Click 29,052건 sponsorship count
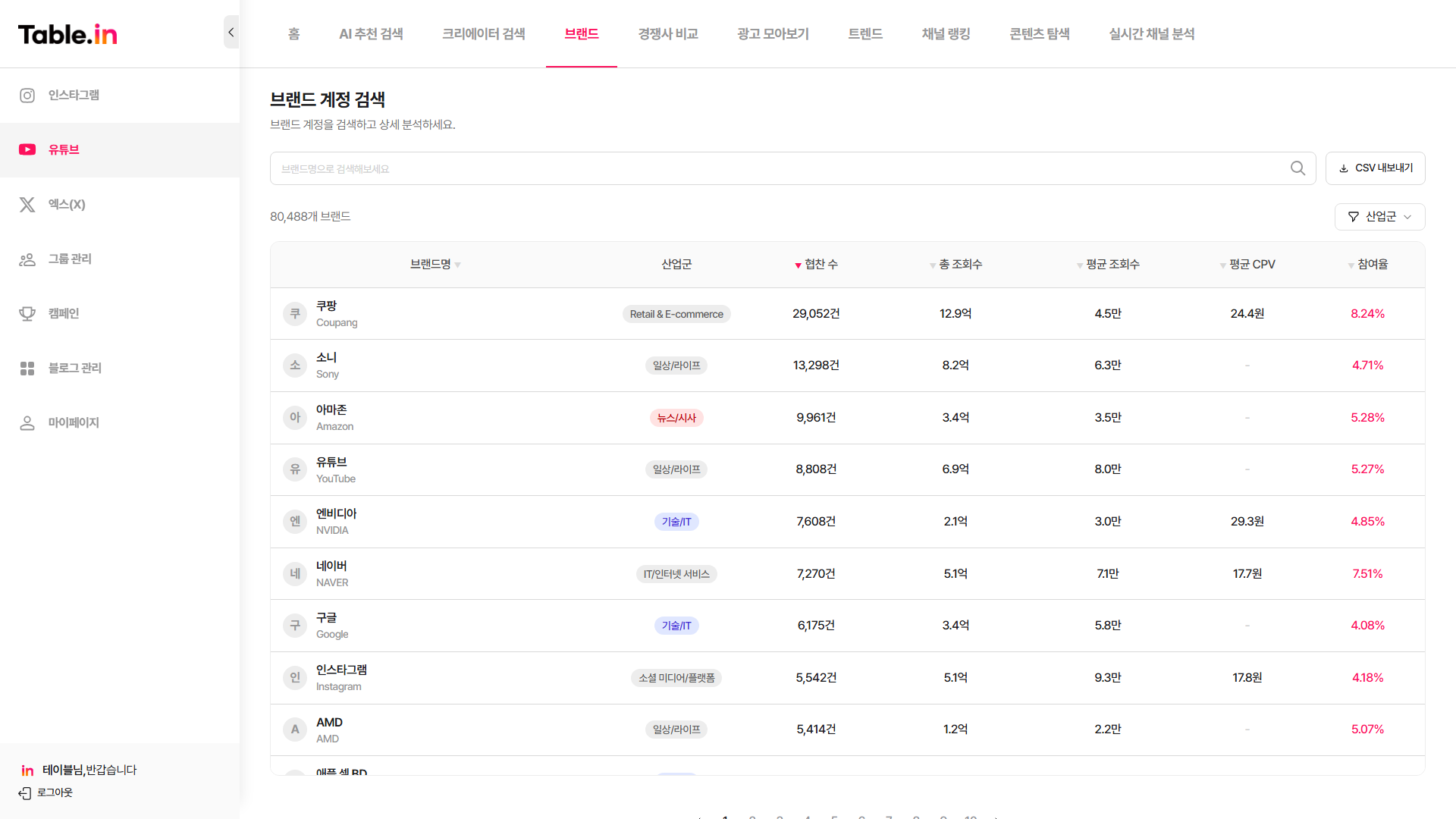The image size is (1456, 819). coord(816,314)
